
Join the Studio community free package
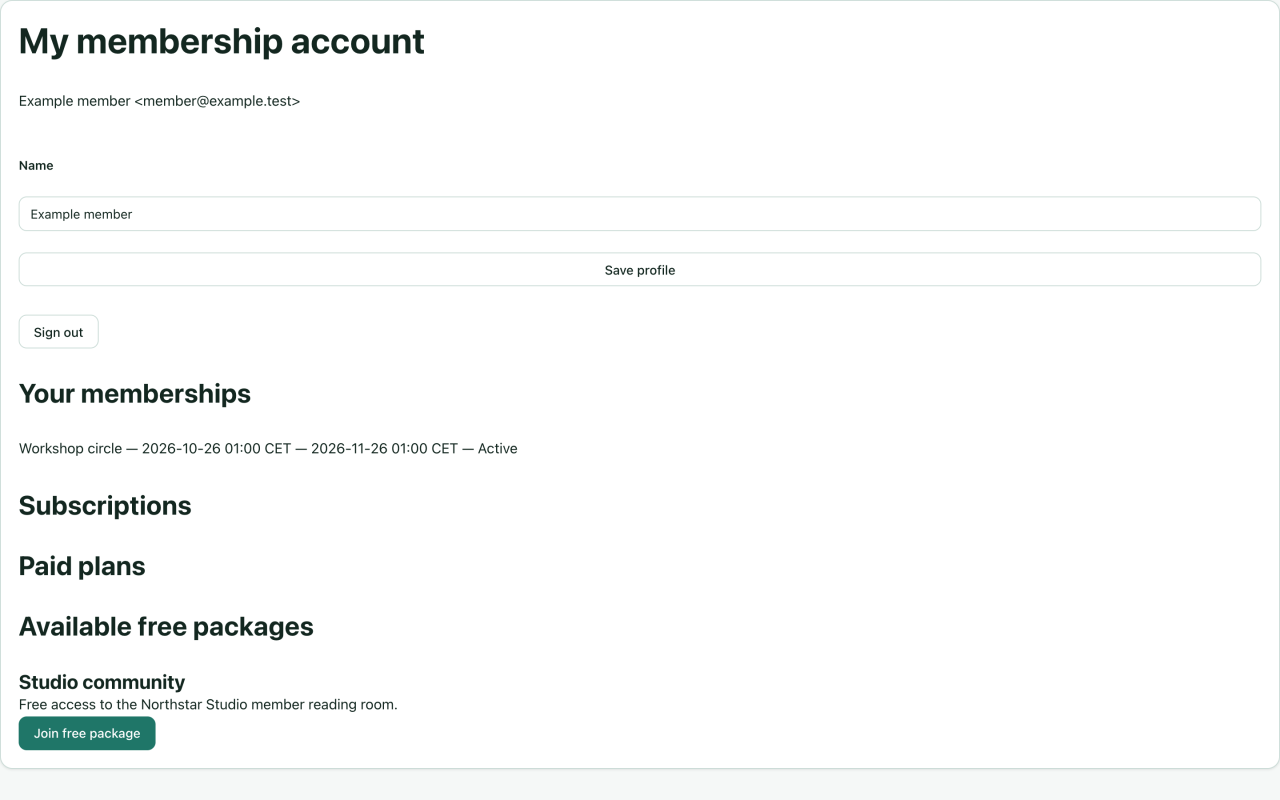87,733
